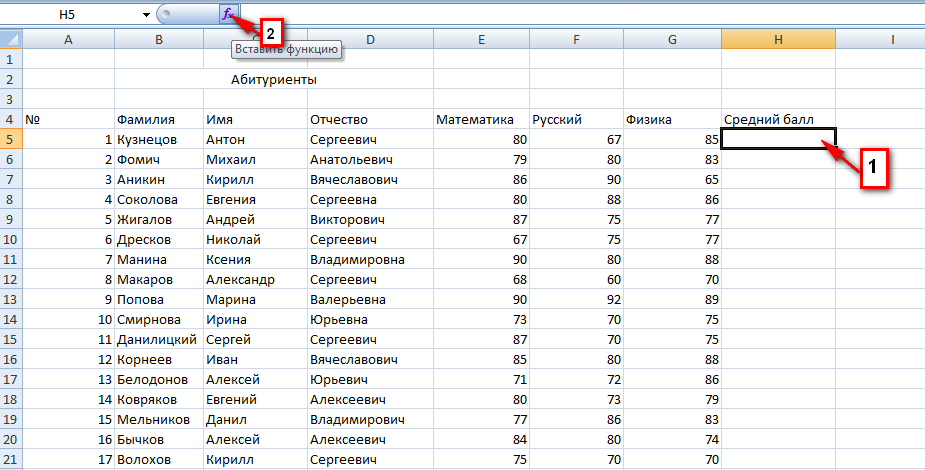The width and height of the screenshot is (925, 470).
Task: Click patronymic cell 'Валерьевна'
Action: (x=370, y=300)
